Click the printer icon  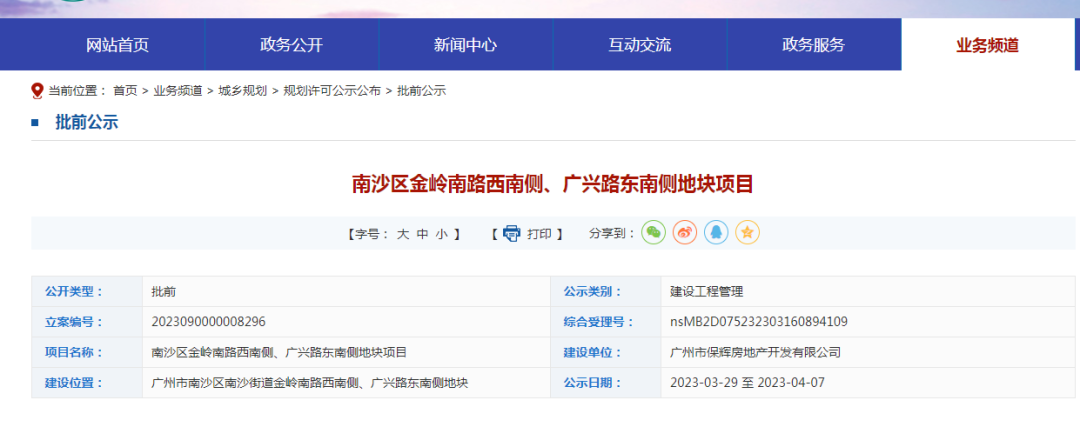point(512,233)
